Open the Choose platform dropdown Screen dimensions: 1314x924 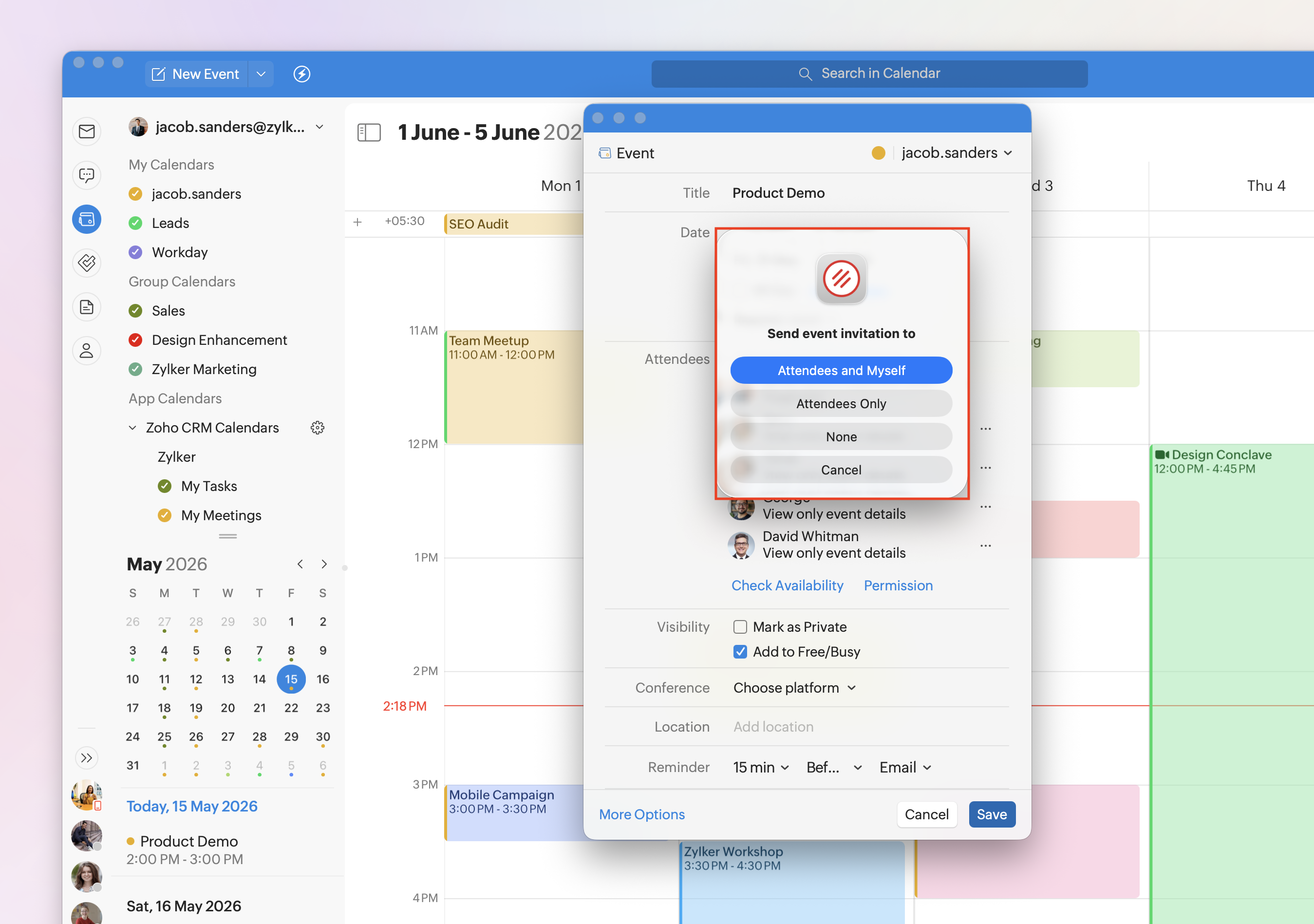click(794, 688)
